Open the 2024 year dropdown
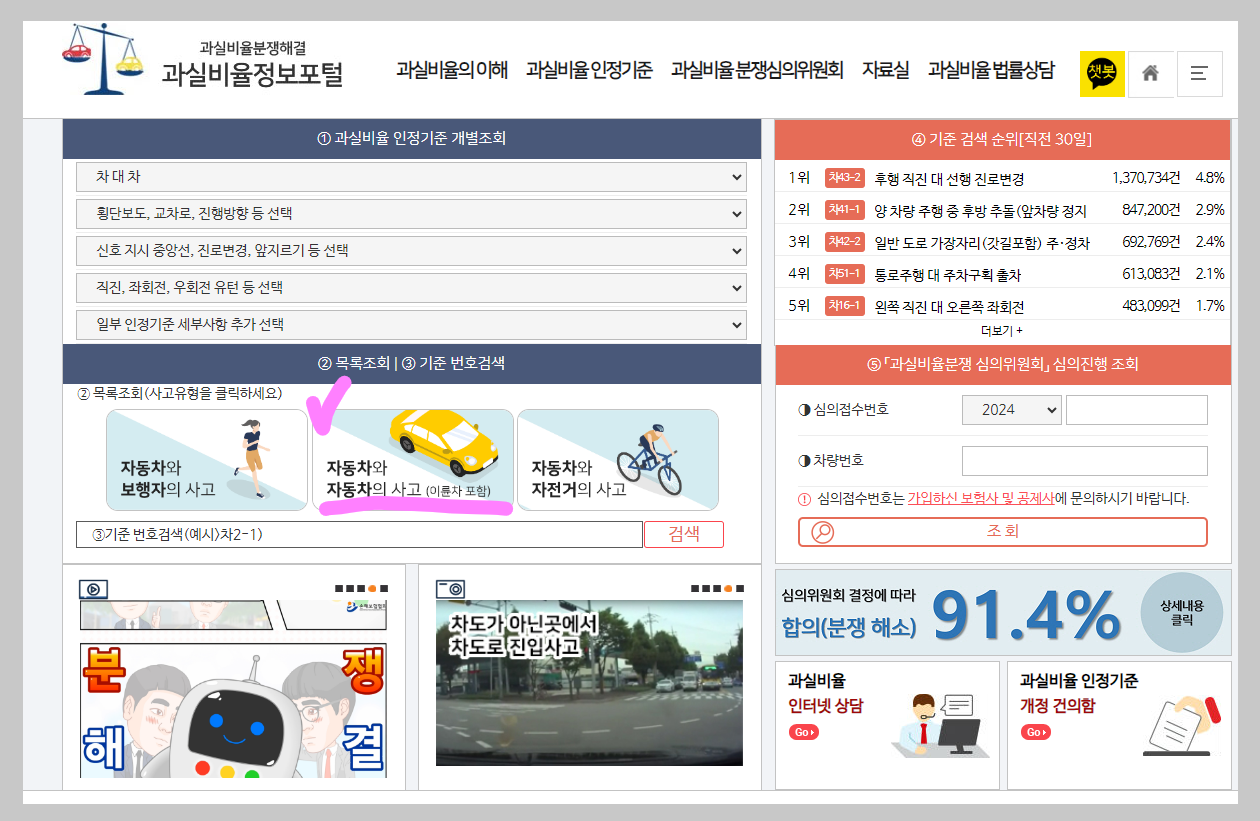 tap(1011, 409)
